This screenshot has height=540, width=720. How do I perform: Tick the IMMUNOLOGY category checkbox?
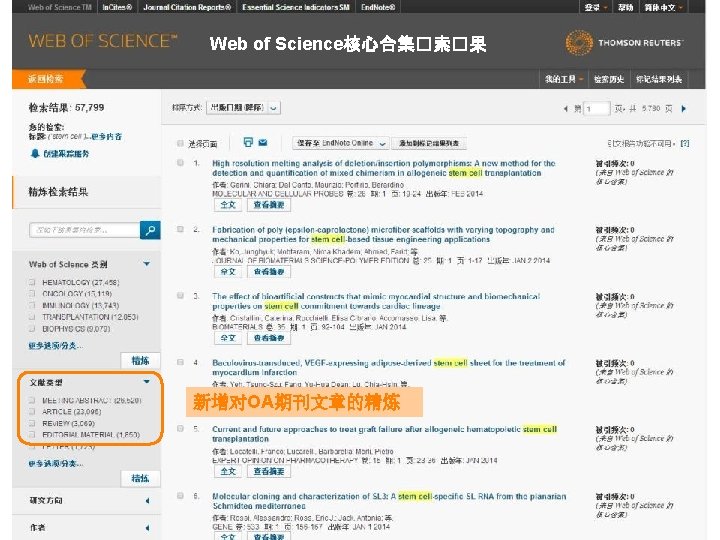click(32, 305)
